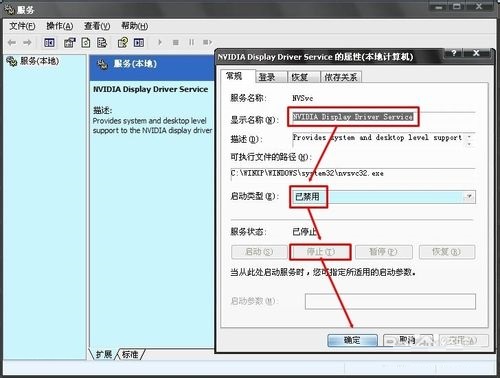Click the Start Service play icon
Viewport: 500px width, 378px height.
(x=160, y=42)
